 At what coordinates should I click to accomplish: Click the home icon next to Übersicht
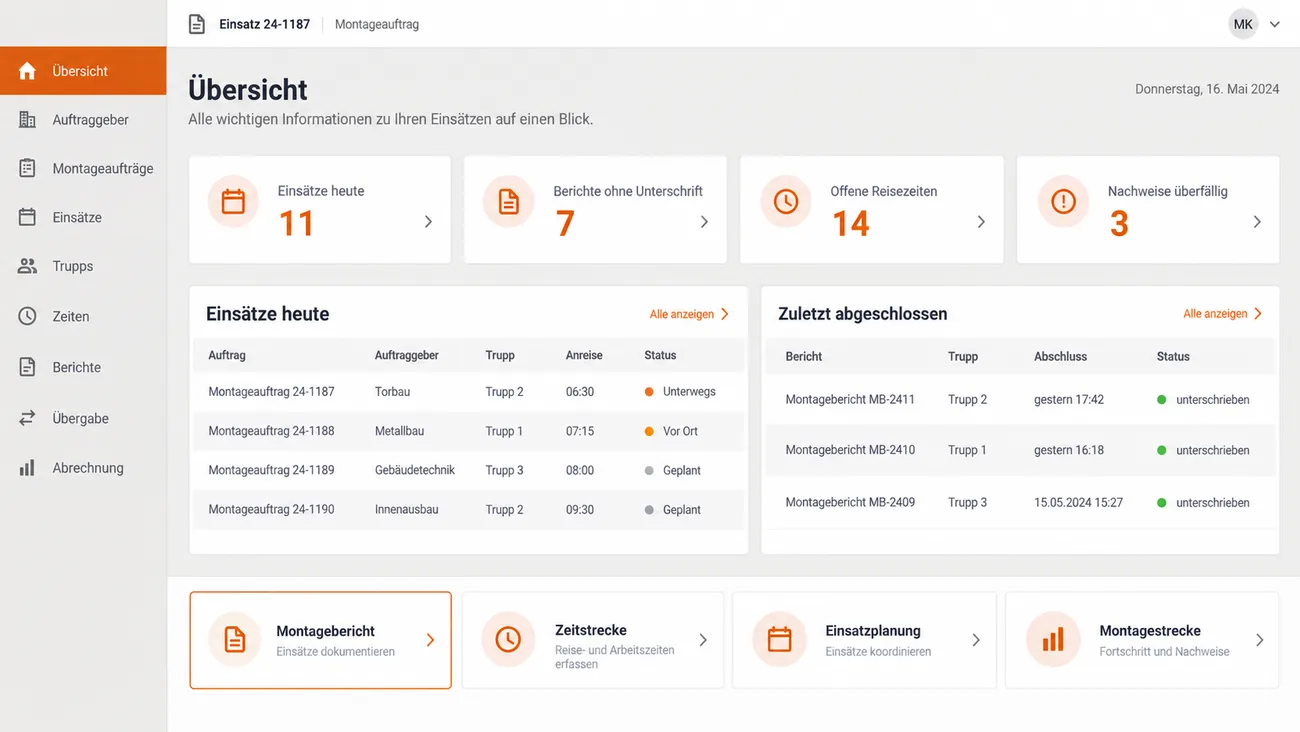pos(27,71)
